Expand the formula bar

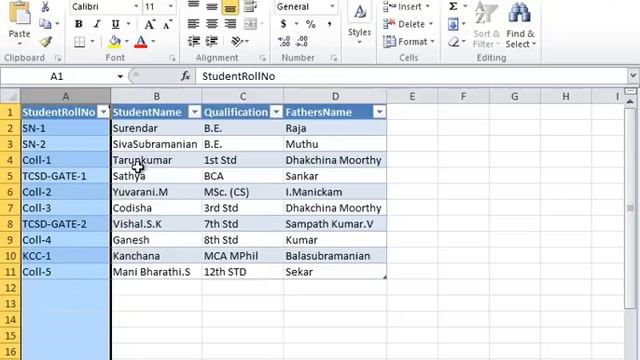[633, 76]
